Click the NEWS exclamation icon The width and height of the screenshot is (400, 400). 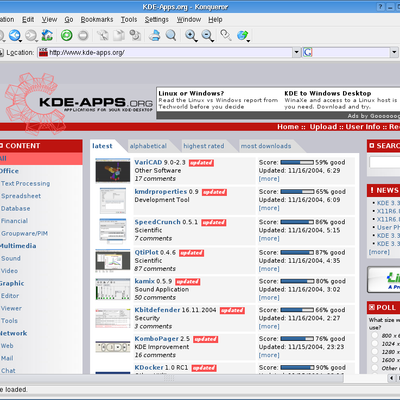point(372,190)
